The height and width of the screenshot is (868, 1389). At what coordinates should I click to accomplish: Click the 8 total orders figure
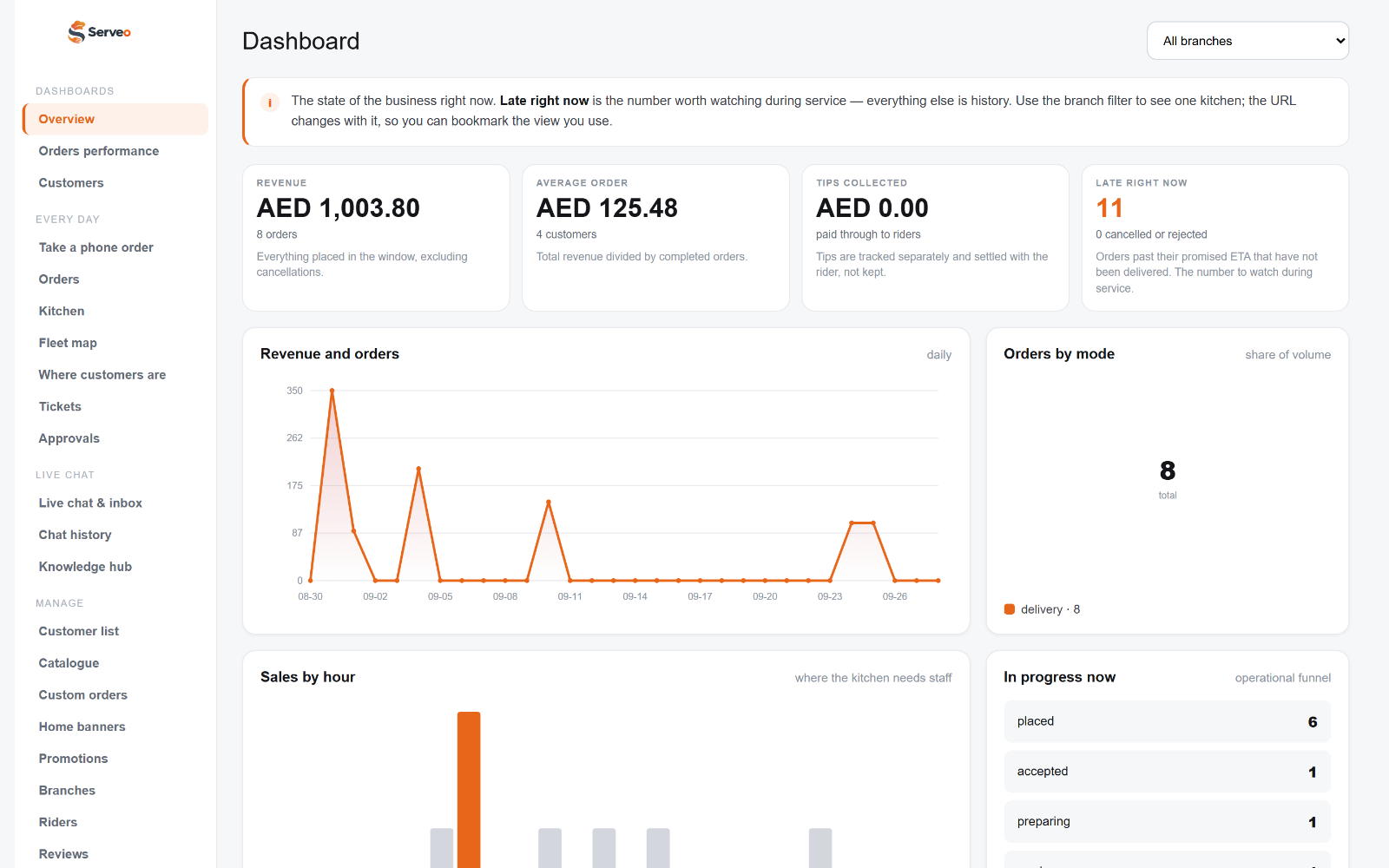tap(1168, 470)
